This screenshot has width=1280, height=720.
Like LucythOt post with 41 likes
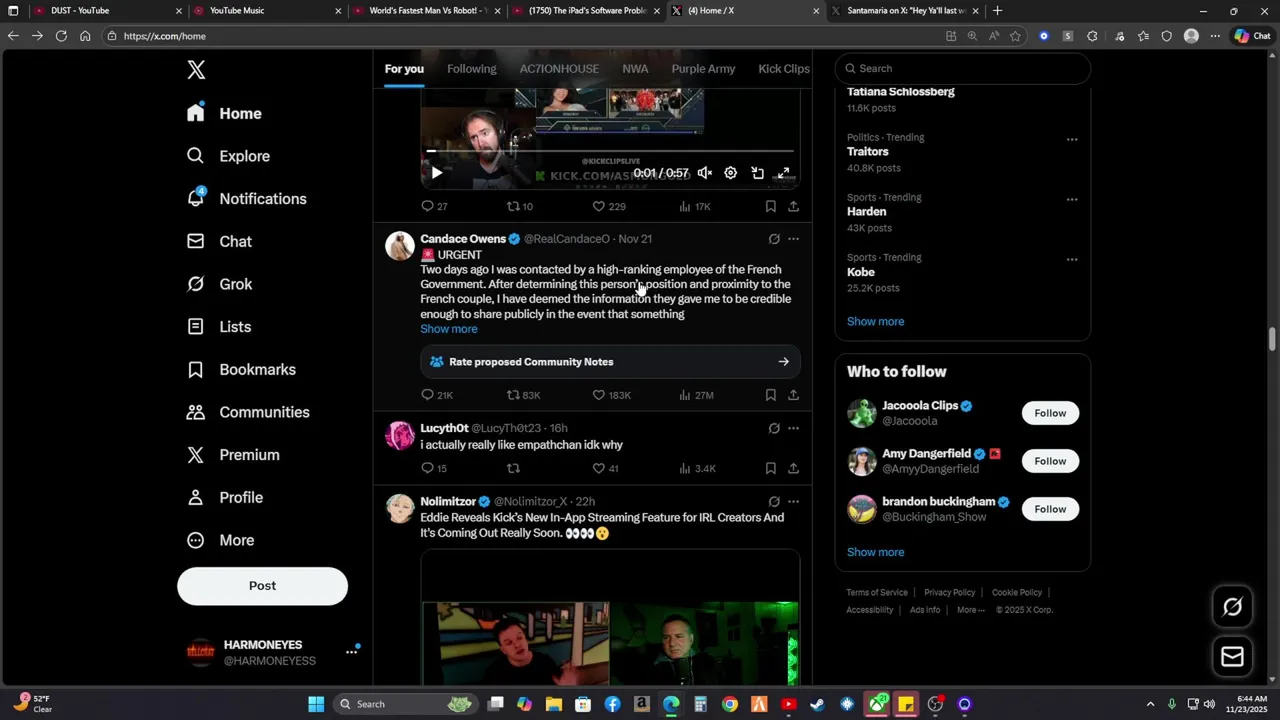(x=605, y=468)
